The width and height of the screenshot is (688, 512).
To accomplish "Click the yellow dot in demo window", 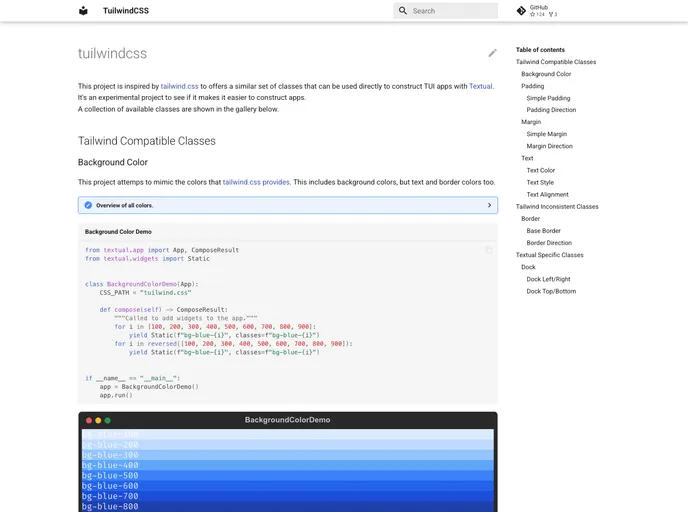I will 98,420.
